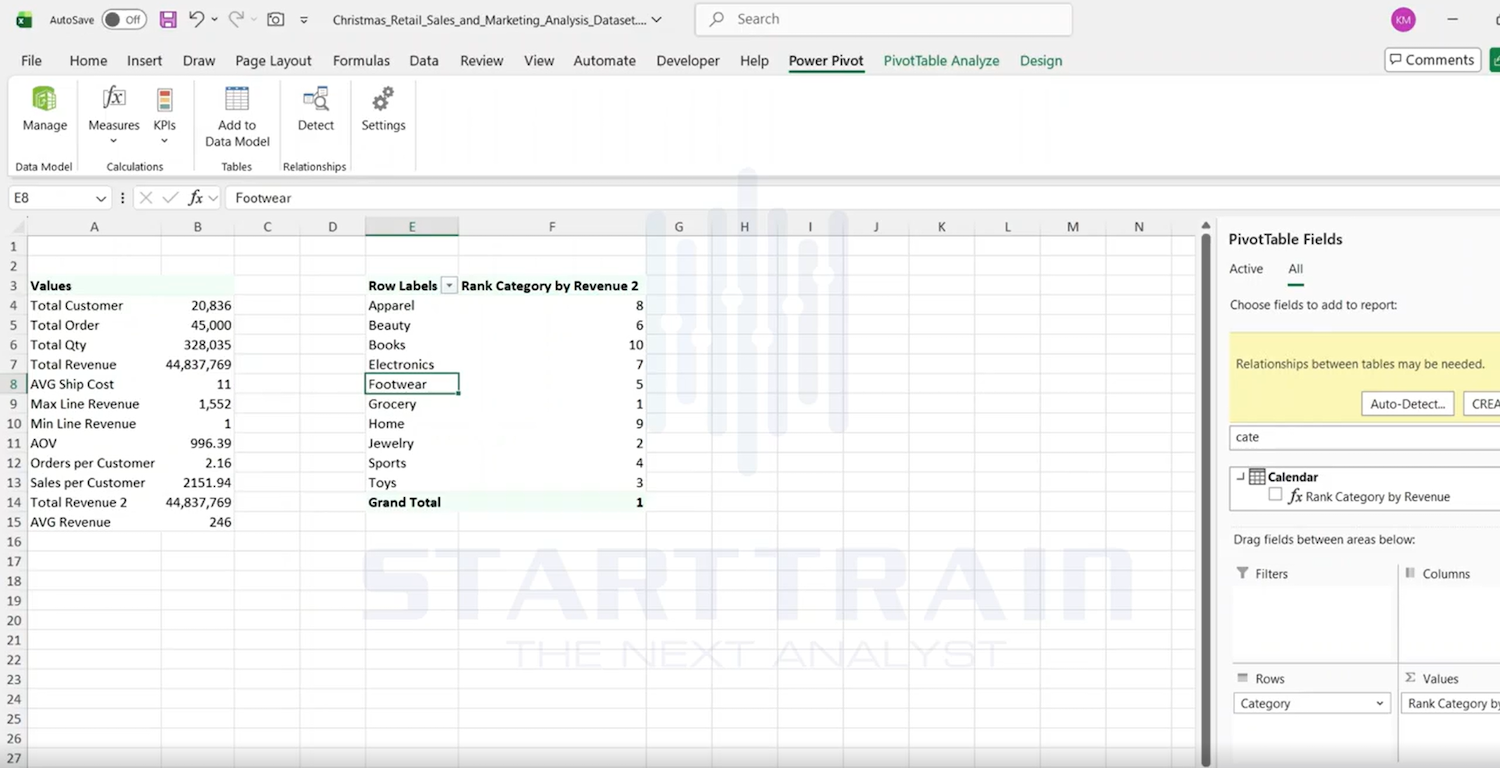Switch to PivotTable Analyze tab

941,60
